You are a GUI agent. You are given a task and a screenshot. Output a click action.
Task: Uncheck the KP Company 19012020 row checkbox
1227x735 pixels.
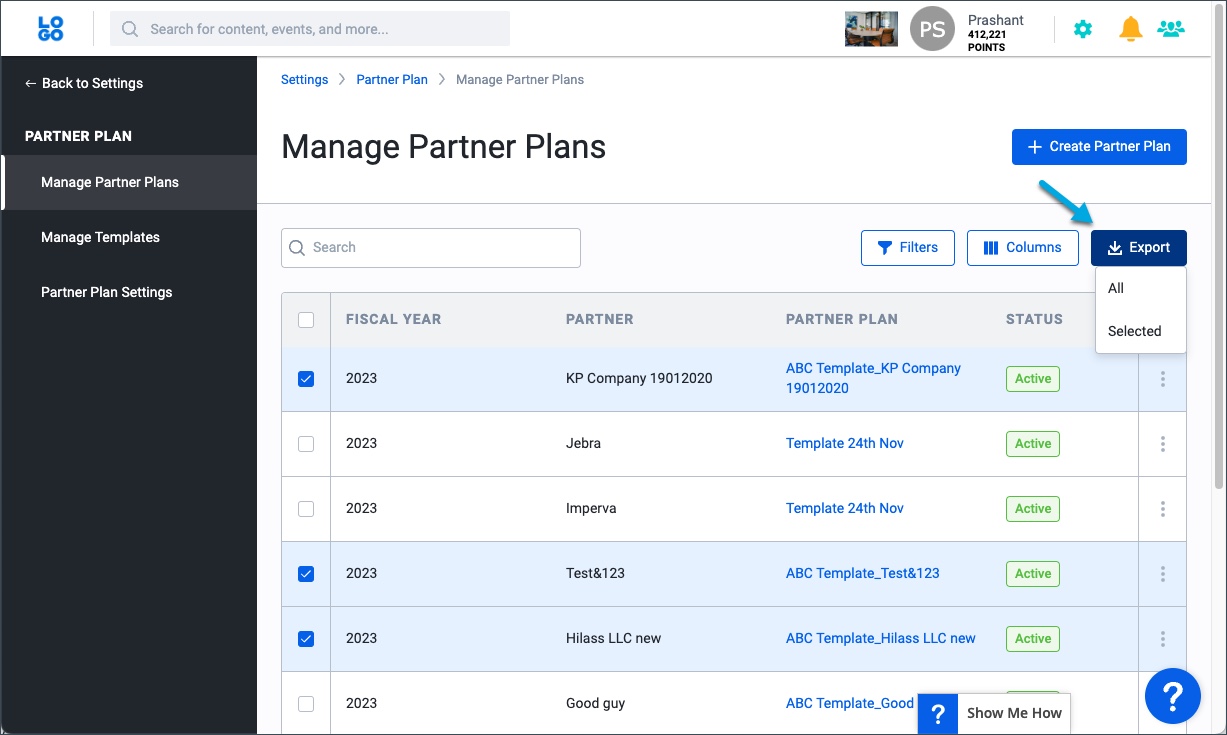pyautogui.click(x=306, y=379)
